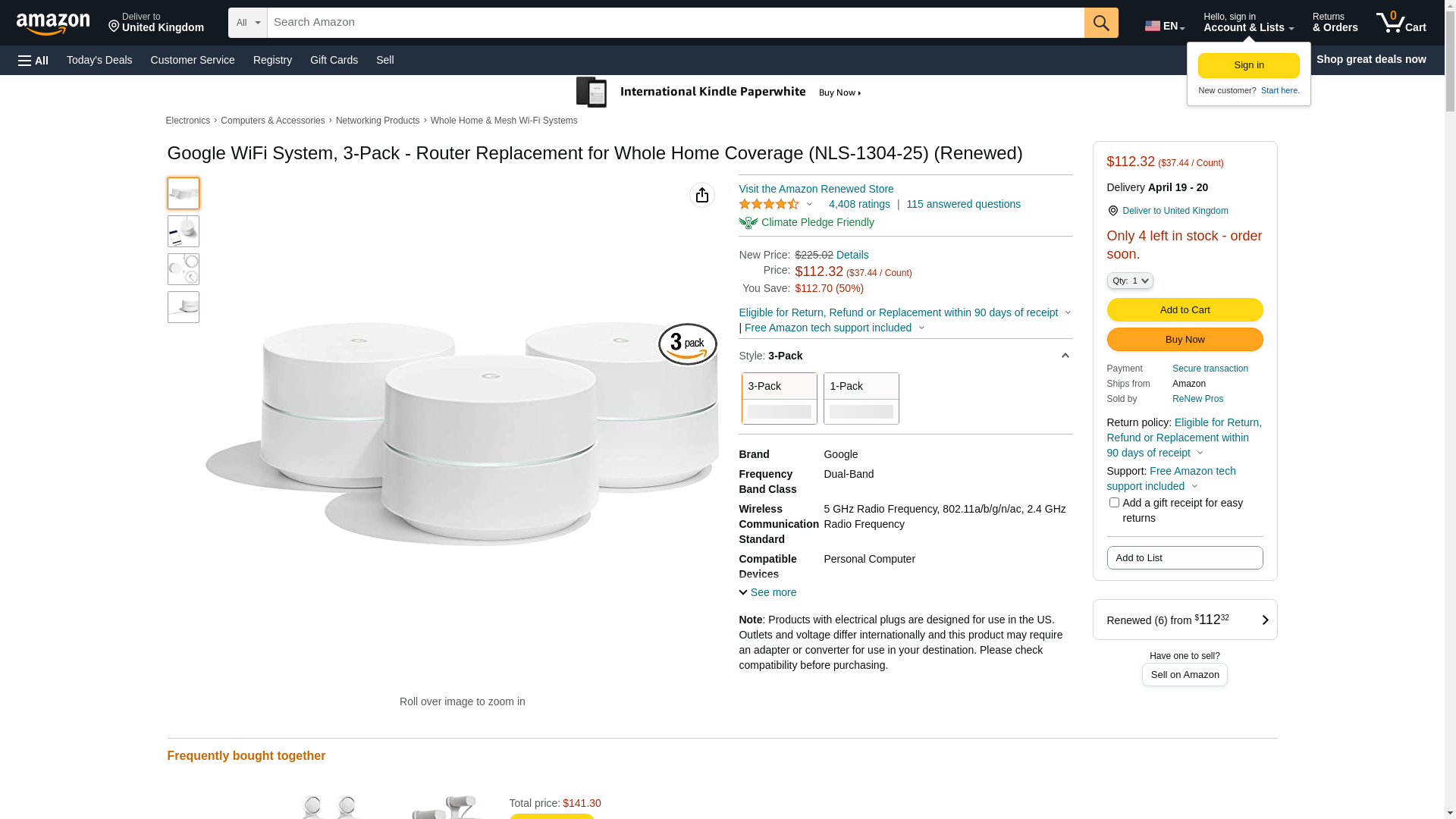Screen dimensions: 1456x819
Task: Check the gift receipt checkbox
Action: pyautogui.click(x=1114, y=503)
